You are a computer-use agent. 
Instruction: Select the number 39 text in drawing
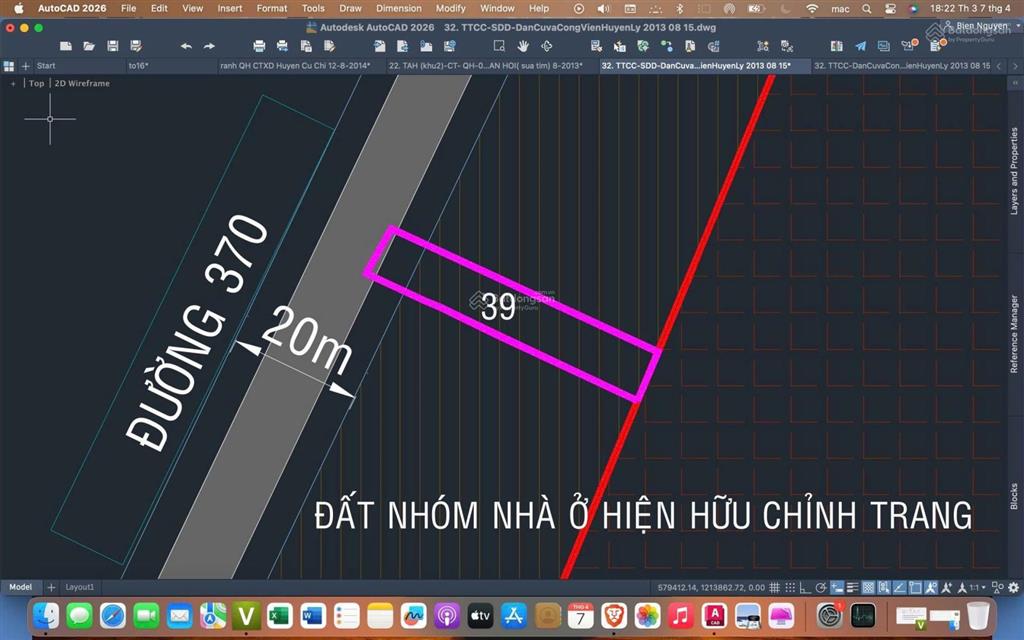[498, 307]
